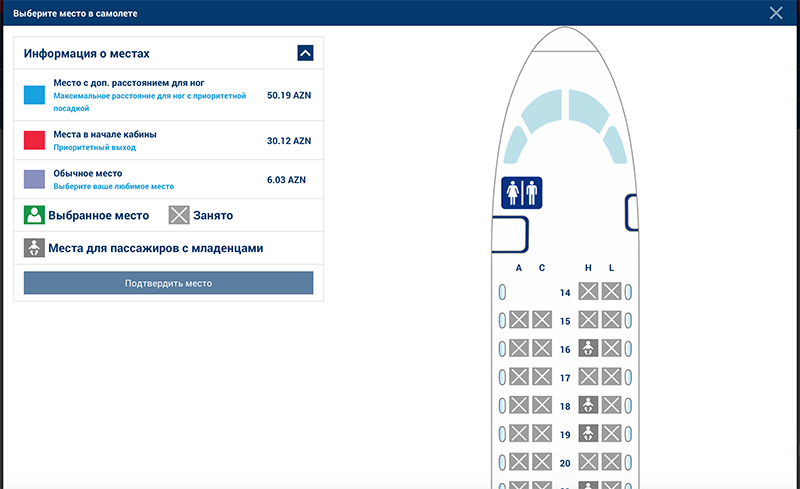Click the Информация о местах header
Viewport: 800px width, 489px height.
[x=87, y=53]
